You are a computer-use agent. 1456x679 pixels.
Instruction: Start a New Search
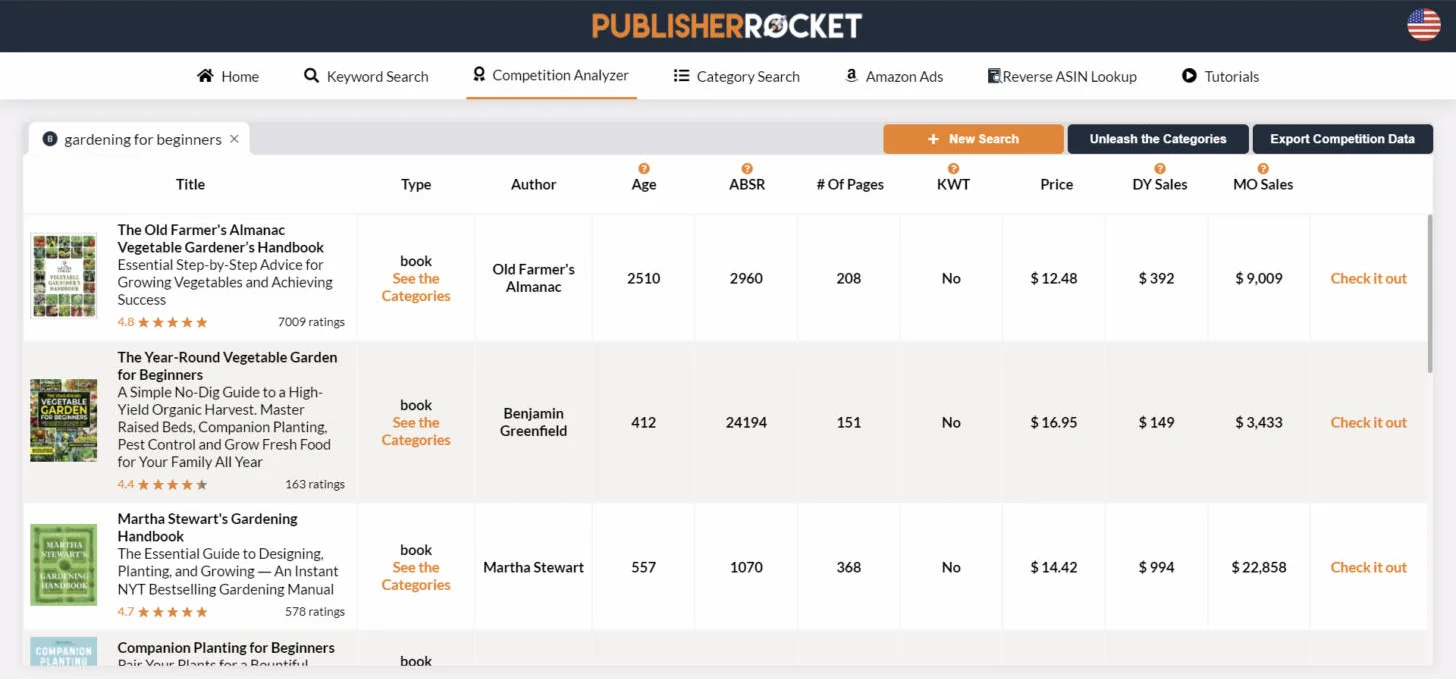point(973,139)
